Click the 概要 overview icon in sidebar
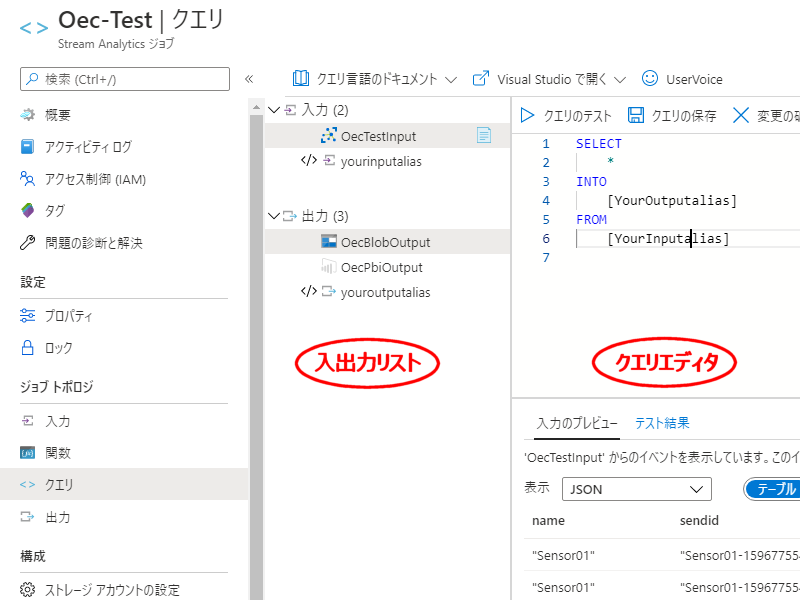This screenshot has height=600, width=800. pos(28,115)
